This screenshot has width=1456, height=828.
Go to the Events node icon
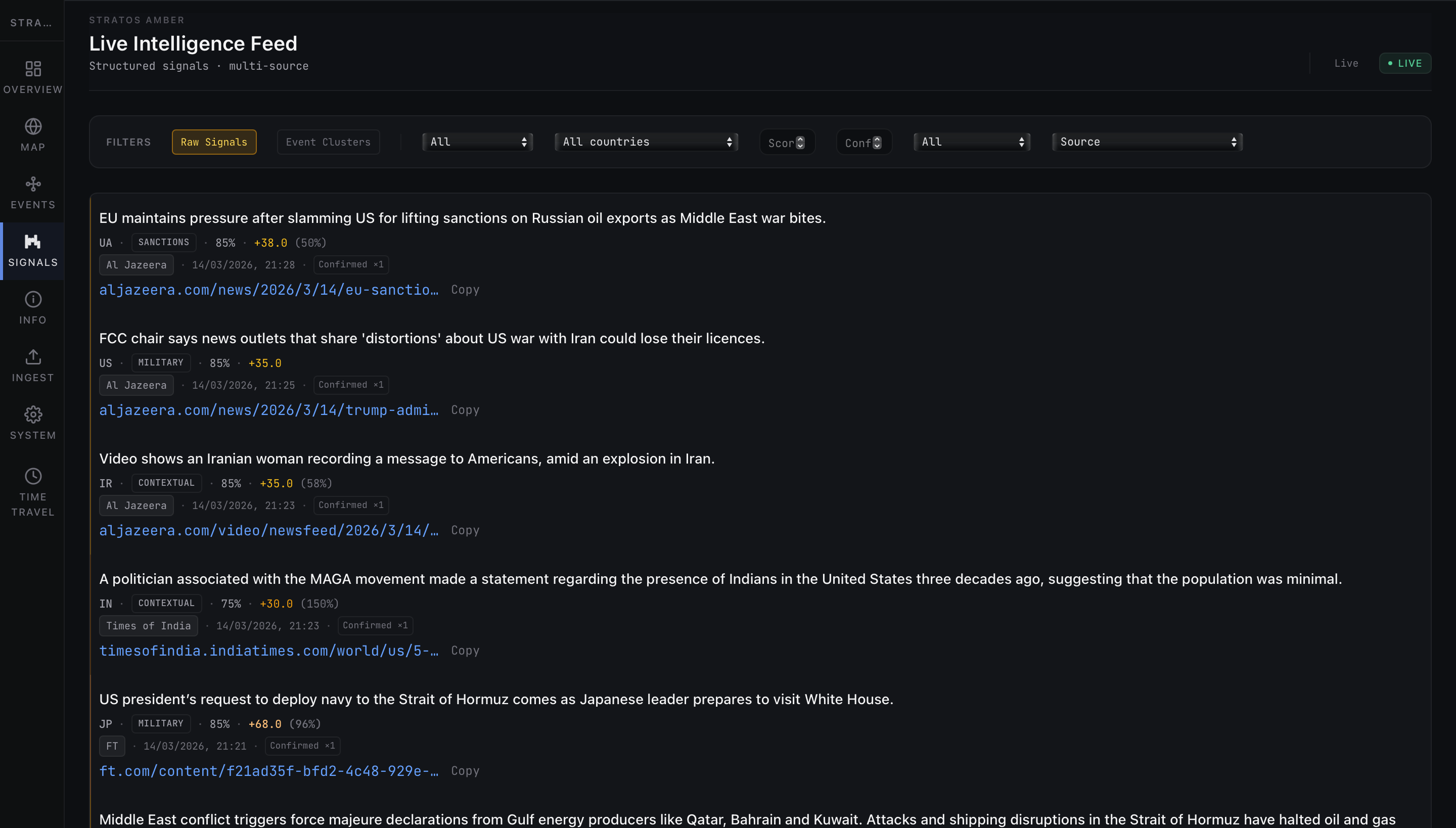point(33,184)
